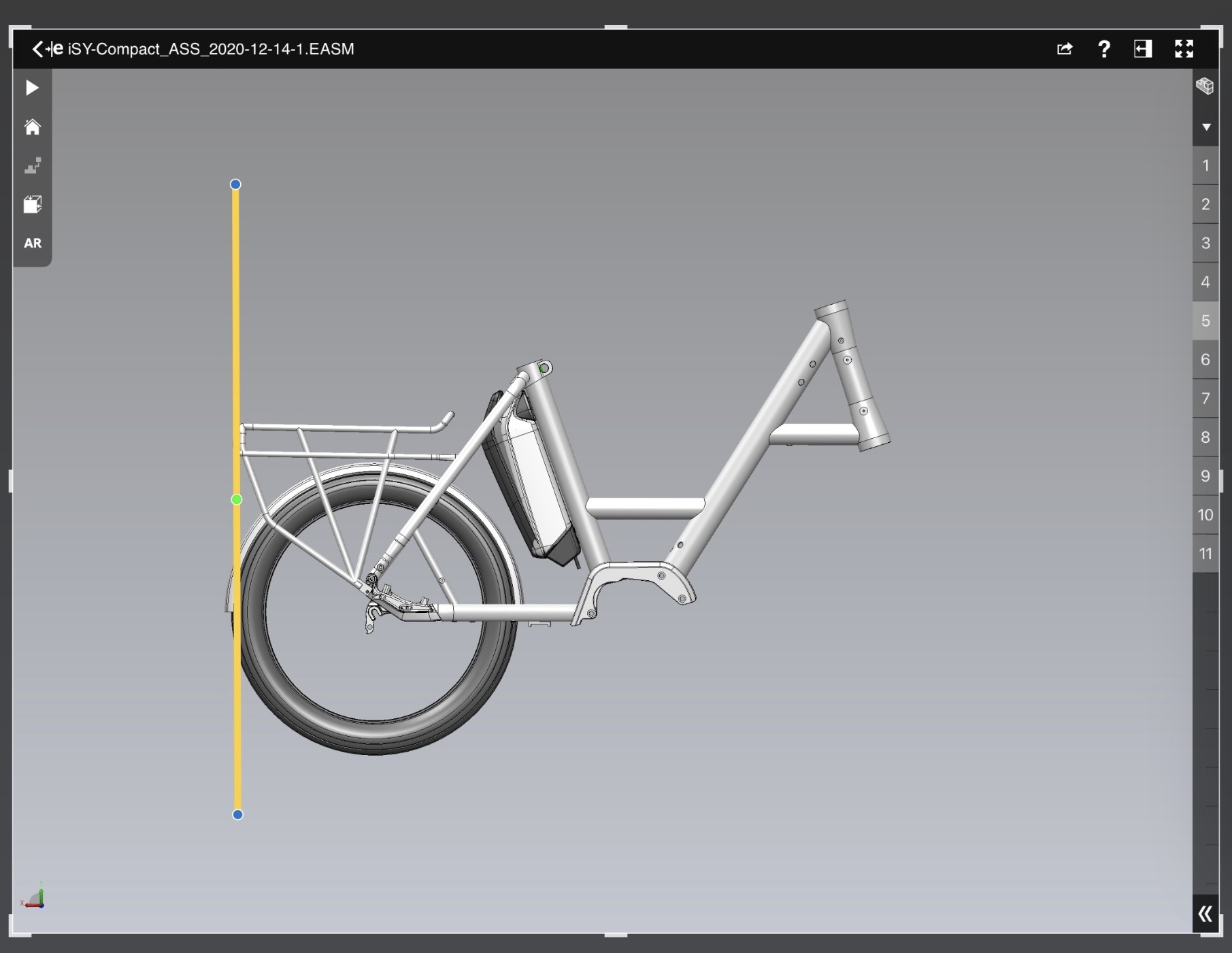Toggle the side panel icon
Screen dimensions: 1232x953
coord(1143,49)
